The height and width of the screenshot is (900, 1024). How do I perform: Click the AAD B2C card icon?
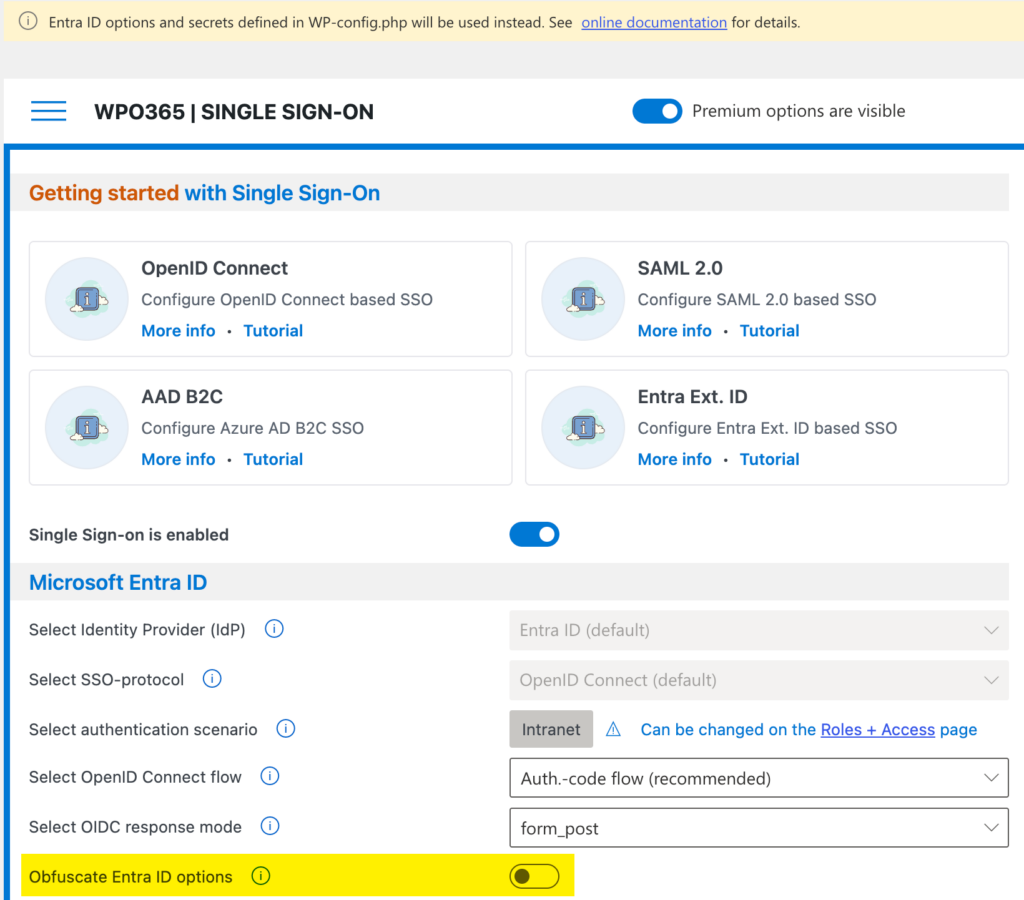coord(87,428)
